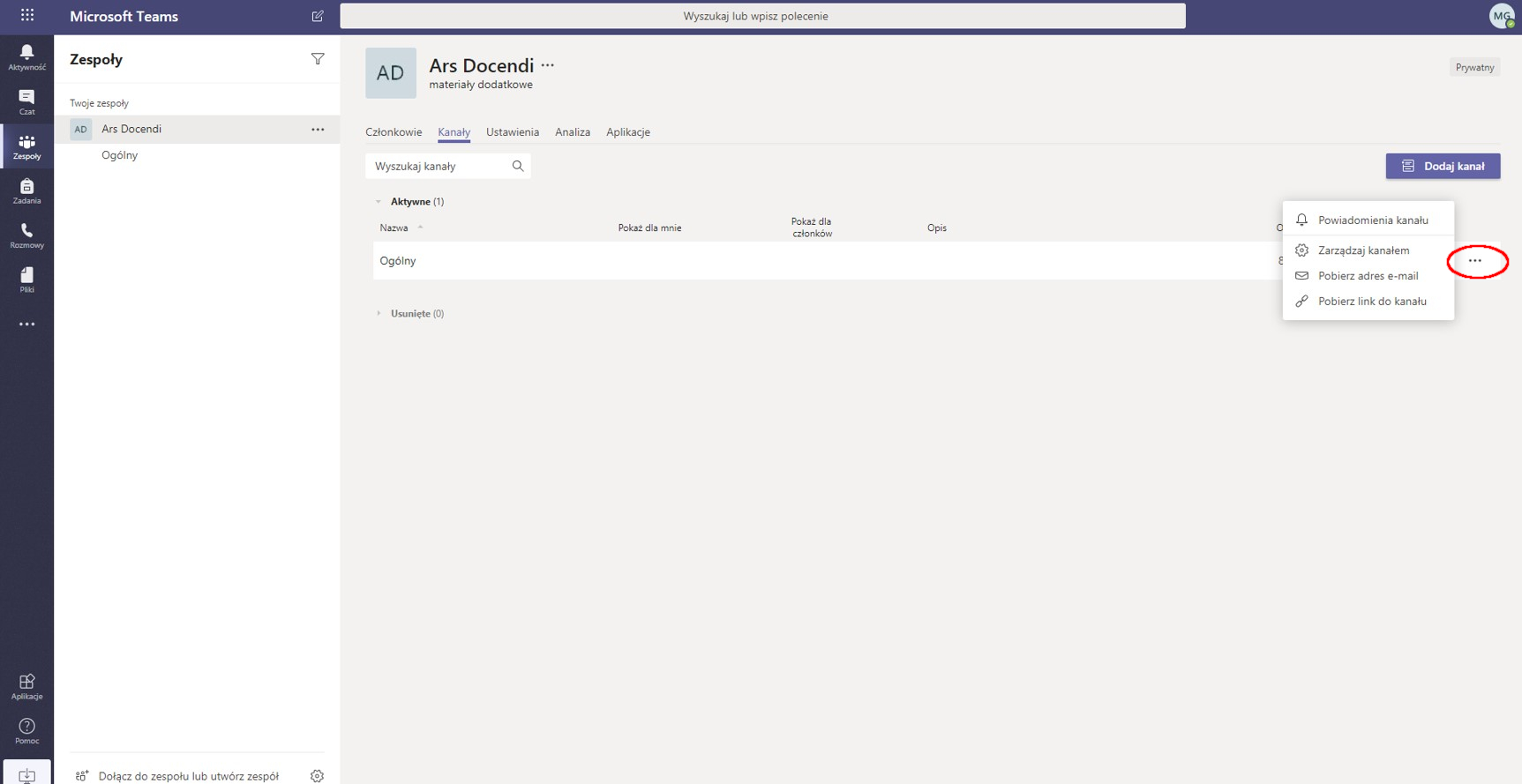The width and height of the screenshot is (1522, 784).
Task: Select Zarządzaj kanałem in the context menu
Action: tap(1368, 250)
